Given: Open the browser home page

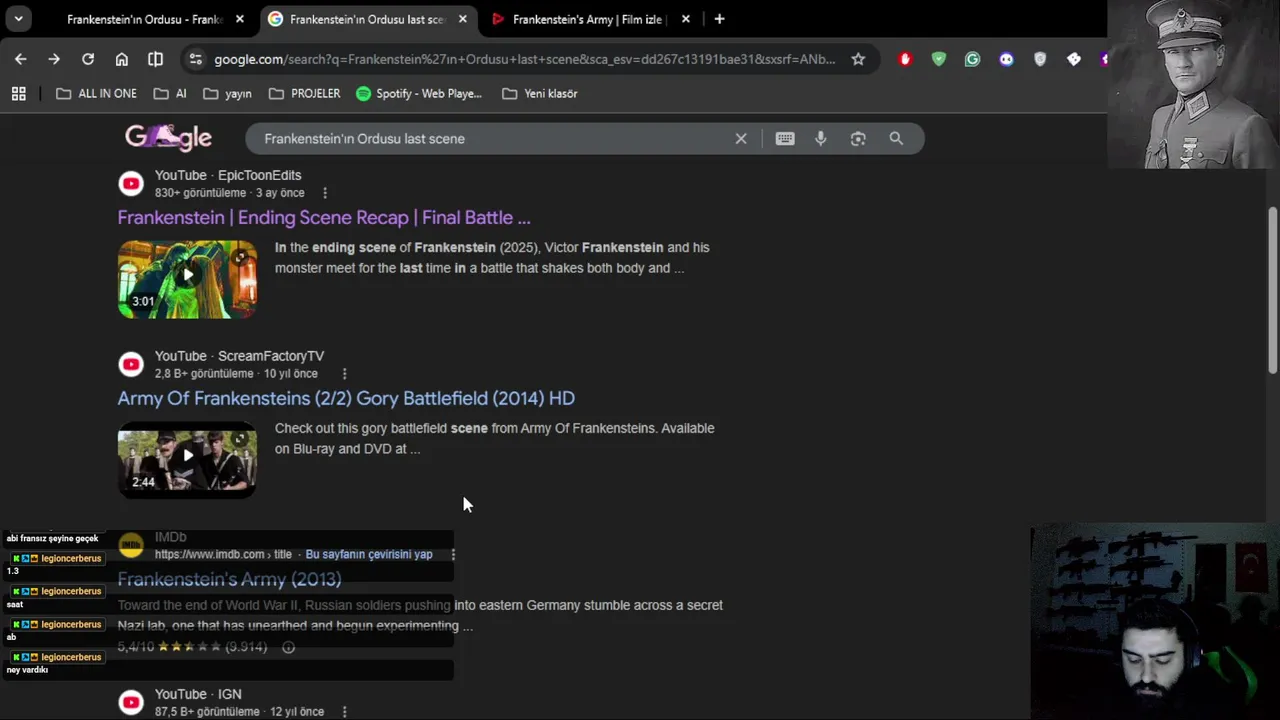Looking at the screenshot, I should [122, 59].
